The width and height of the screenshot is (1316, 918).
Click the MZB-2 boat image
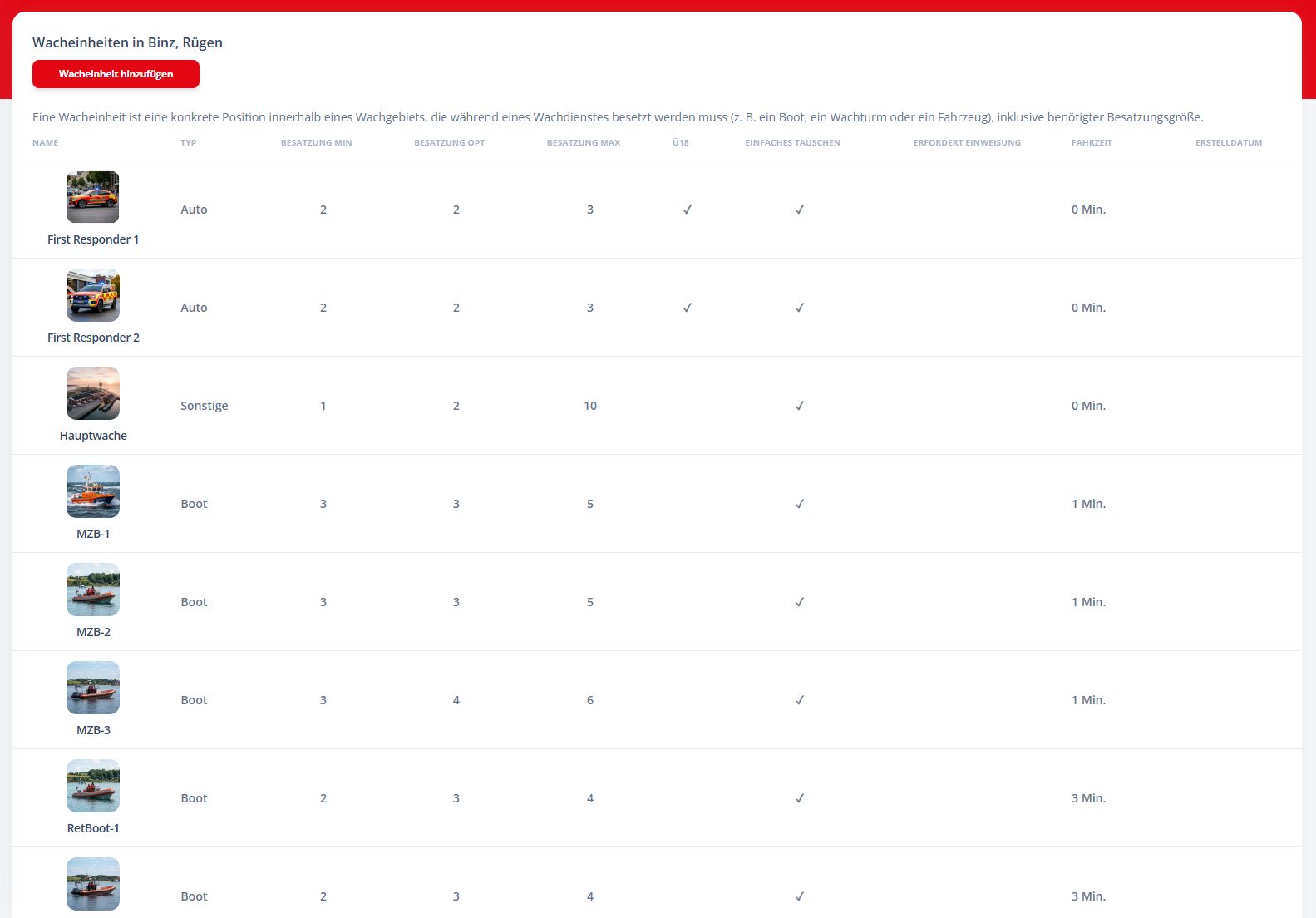(93, 590)
